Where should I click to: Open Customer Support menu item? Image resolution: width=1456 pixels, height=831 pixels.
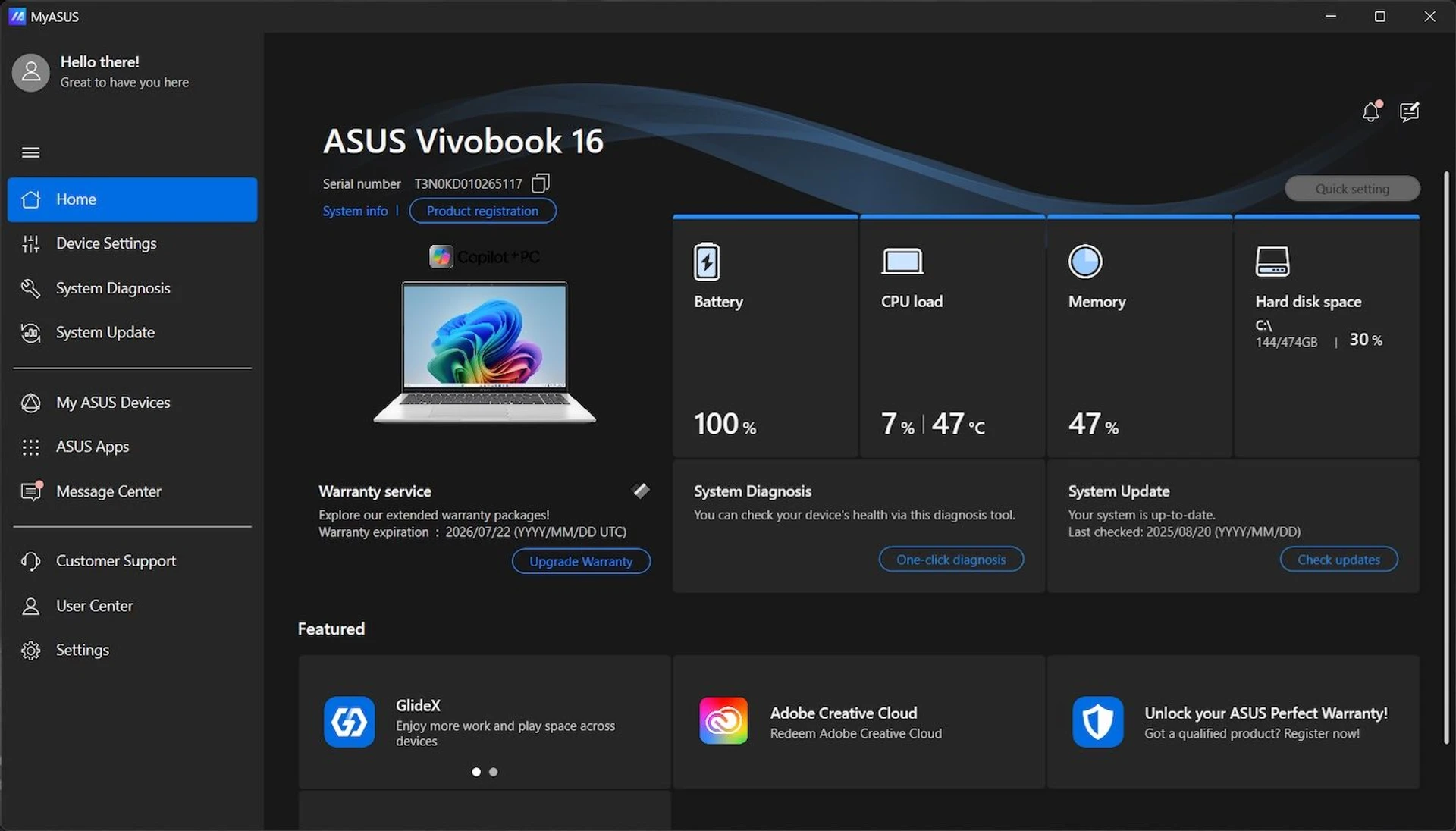133,561
